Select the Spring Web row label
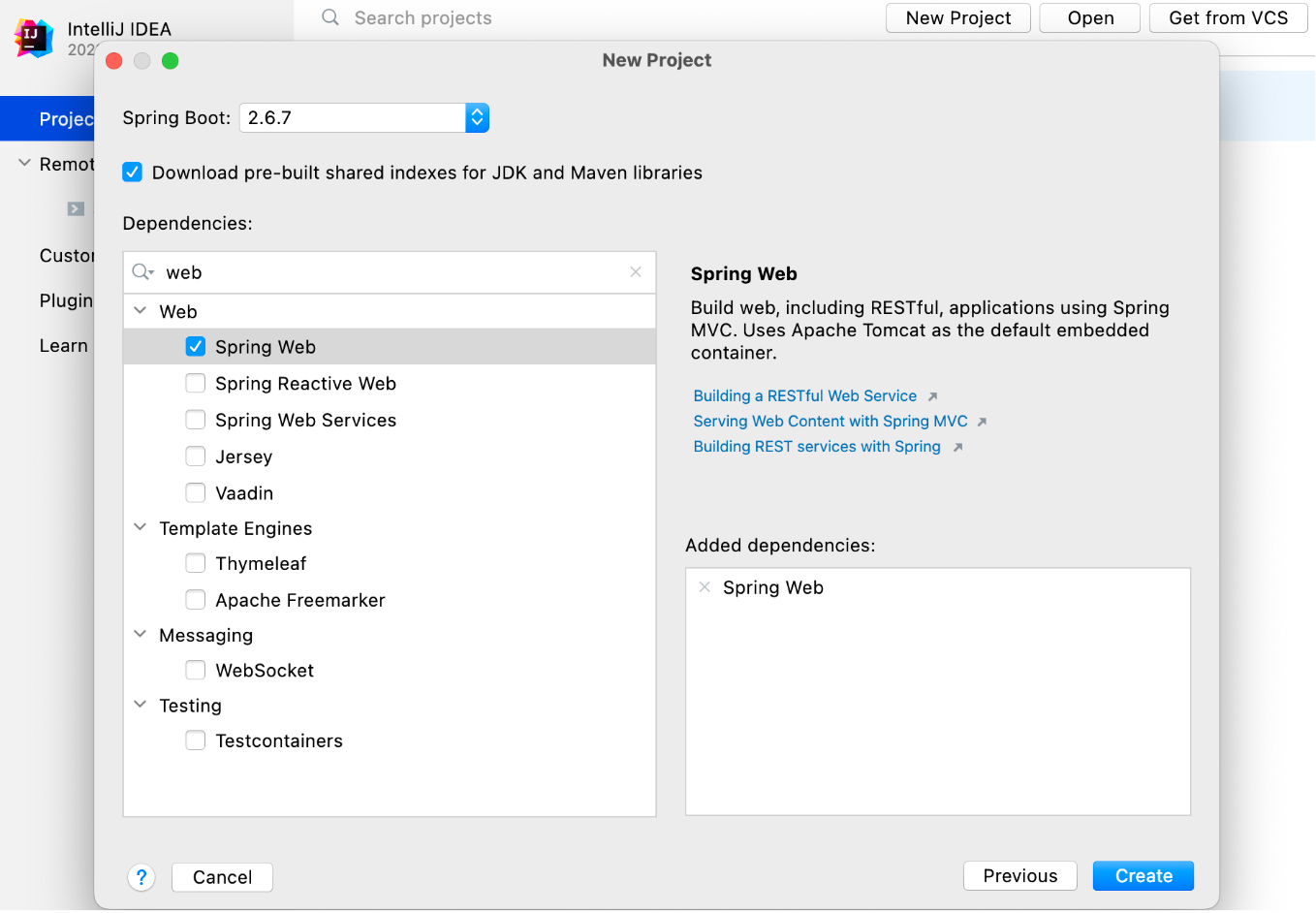The width and height of the screenshot is (1316, 913). tap(266, 347)
